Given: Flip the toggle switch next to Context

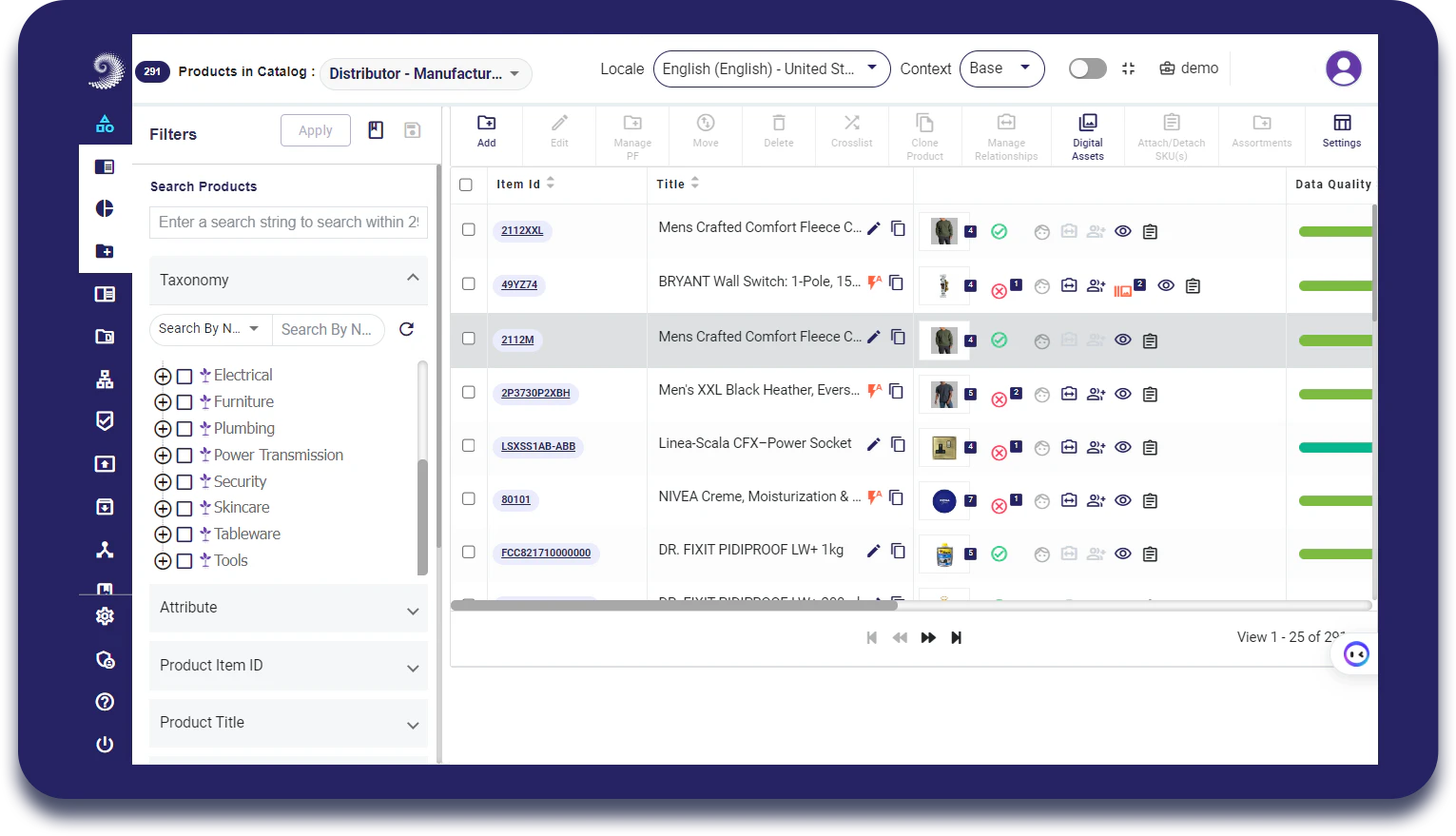Looking at the screenshot, I should point(1087,68).
